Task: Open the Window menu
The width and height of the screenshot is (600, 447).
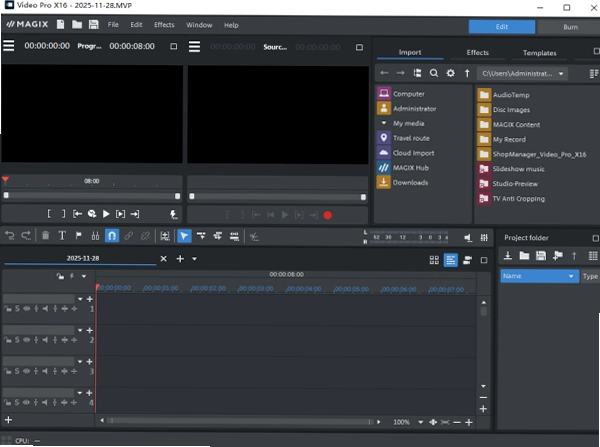Action: (199, 25)
